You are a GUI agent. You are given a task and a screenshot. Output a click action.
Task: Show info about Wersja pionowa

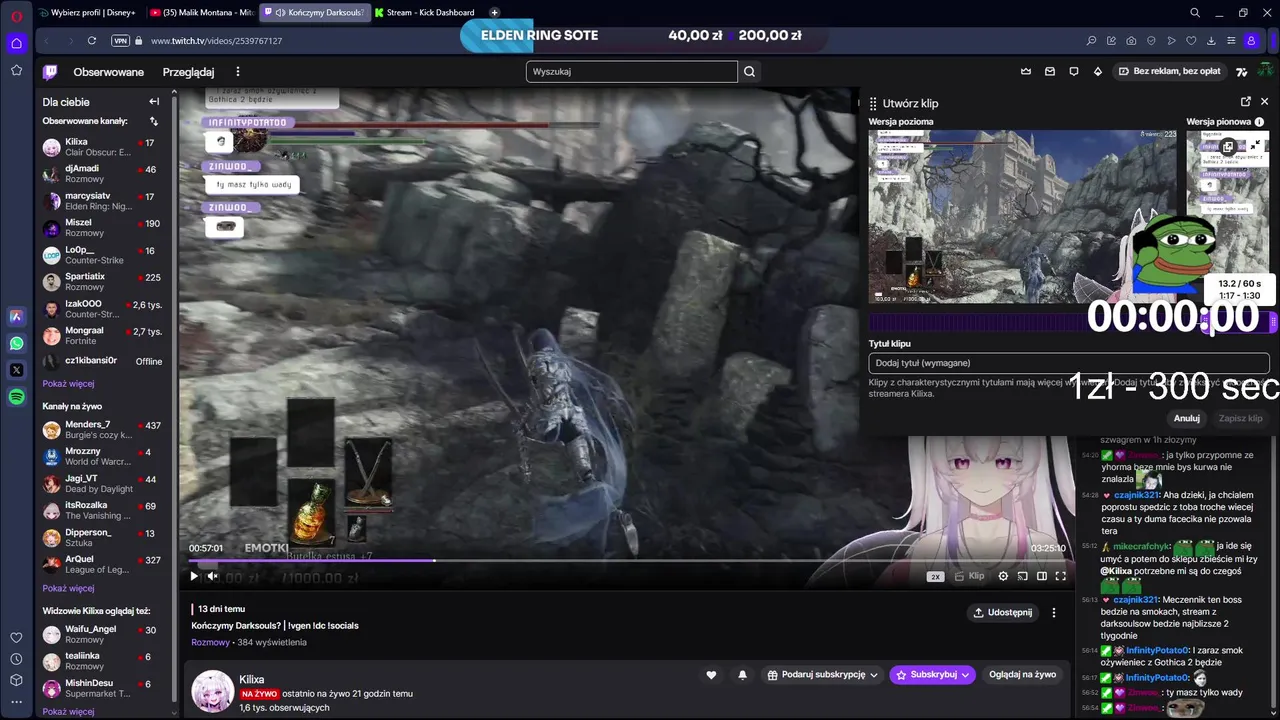point(1259,122)
